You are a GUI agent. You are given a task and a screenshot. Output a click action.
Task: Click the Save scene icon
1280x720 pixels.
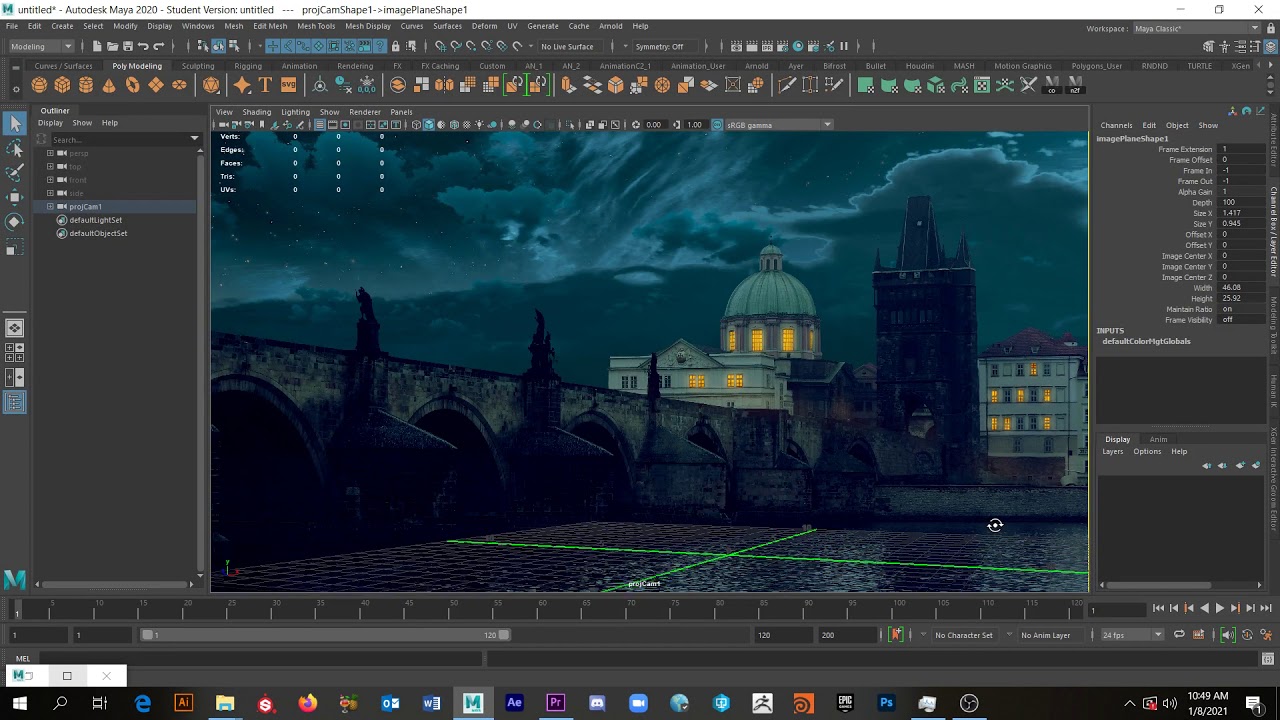point(127,46)
